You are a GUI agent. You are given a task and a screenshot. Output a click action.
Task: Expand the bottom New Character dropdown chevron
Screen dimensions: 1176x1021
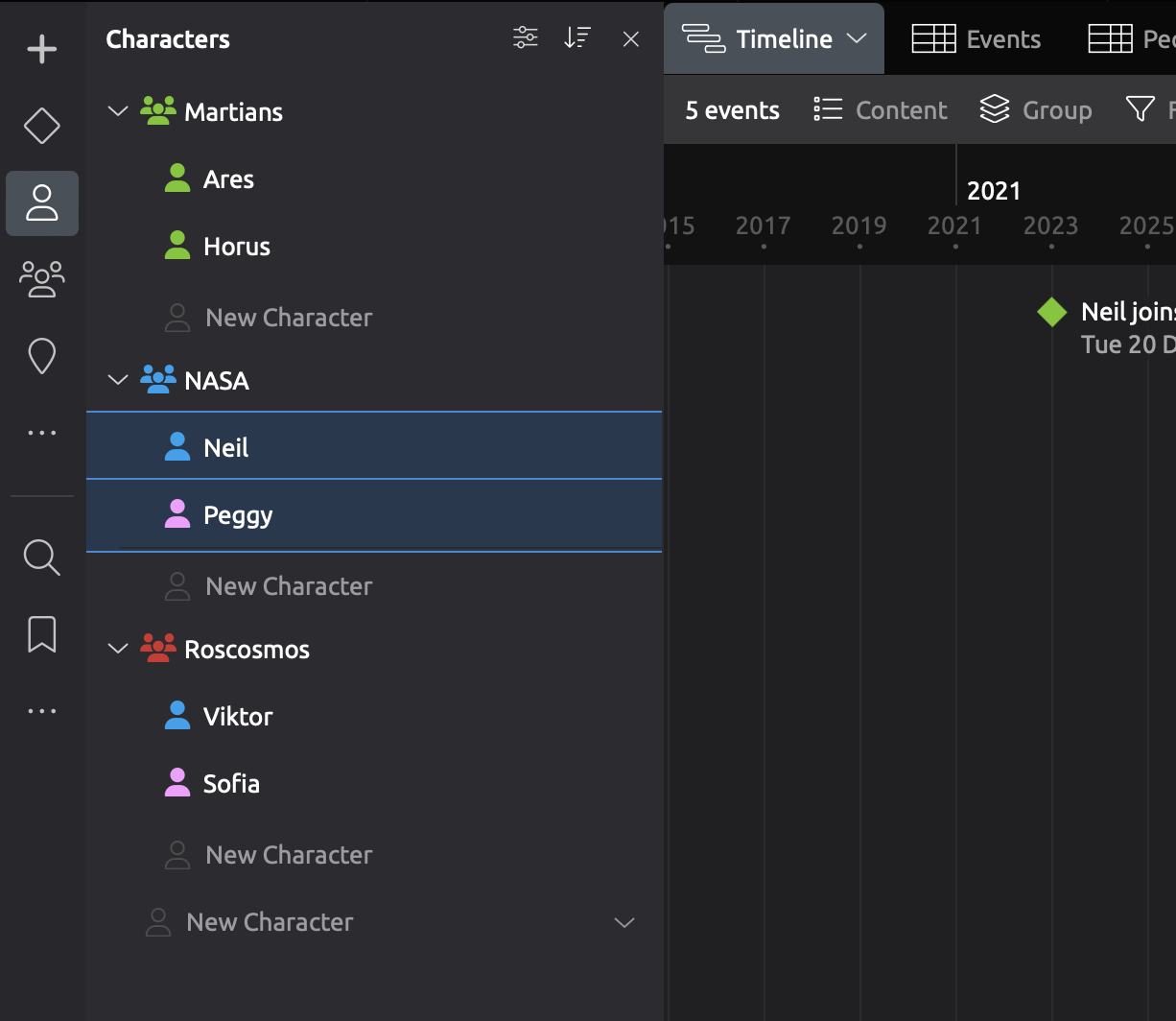[x=624, y=922]
